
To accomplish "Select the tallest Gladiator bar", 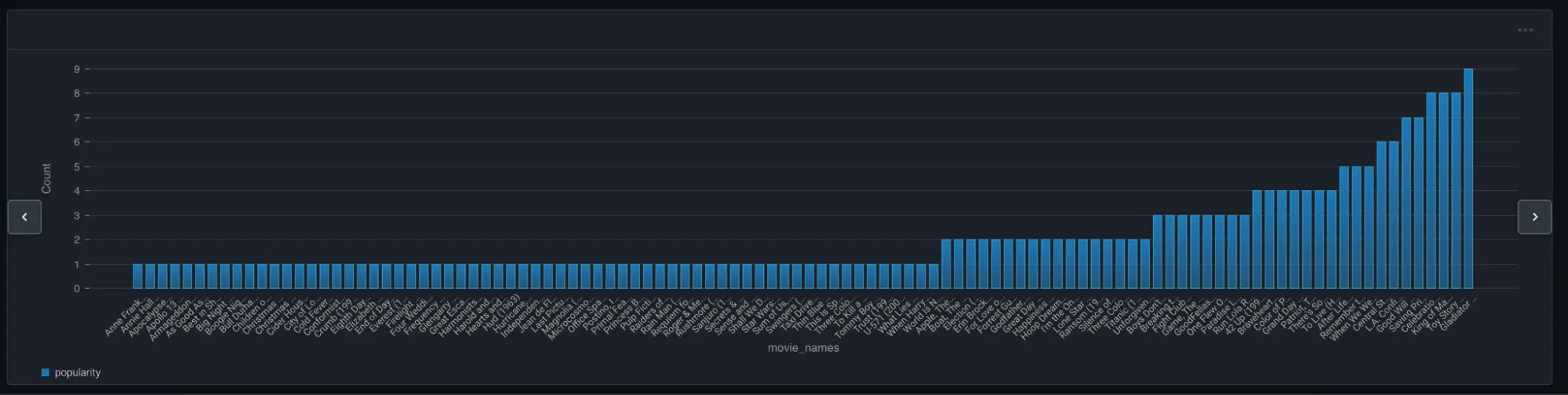I will coord(1468,179).
